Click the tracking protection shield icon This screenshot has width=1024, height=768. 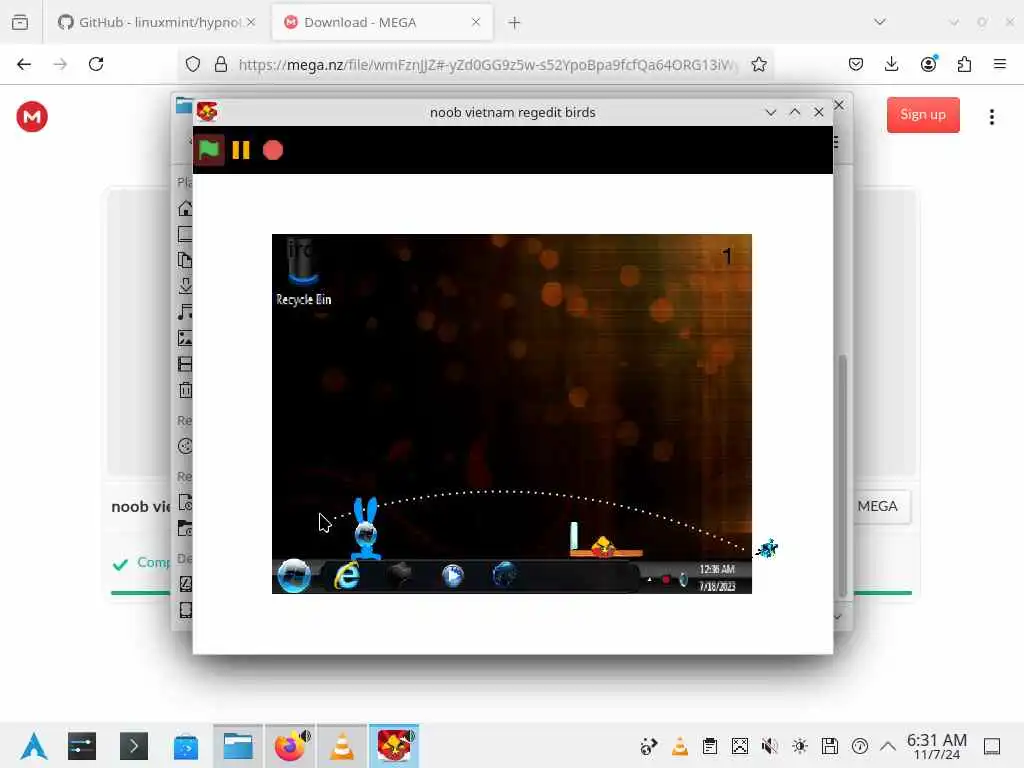coord(193,64)
